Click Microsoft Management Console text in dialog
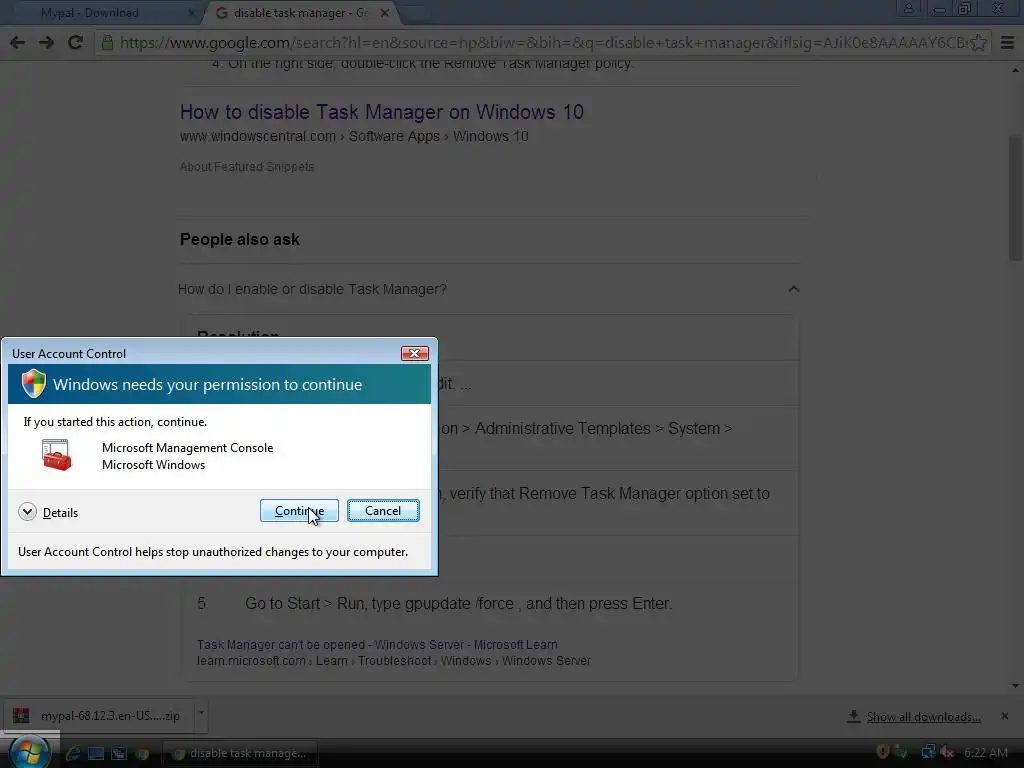The height and width of the screenshot is (768, 1024). [187, 447]
